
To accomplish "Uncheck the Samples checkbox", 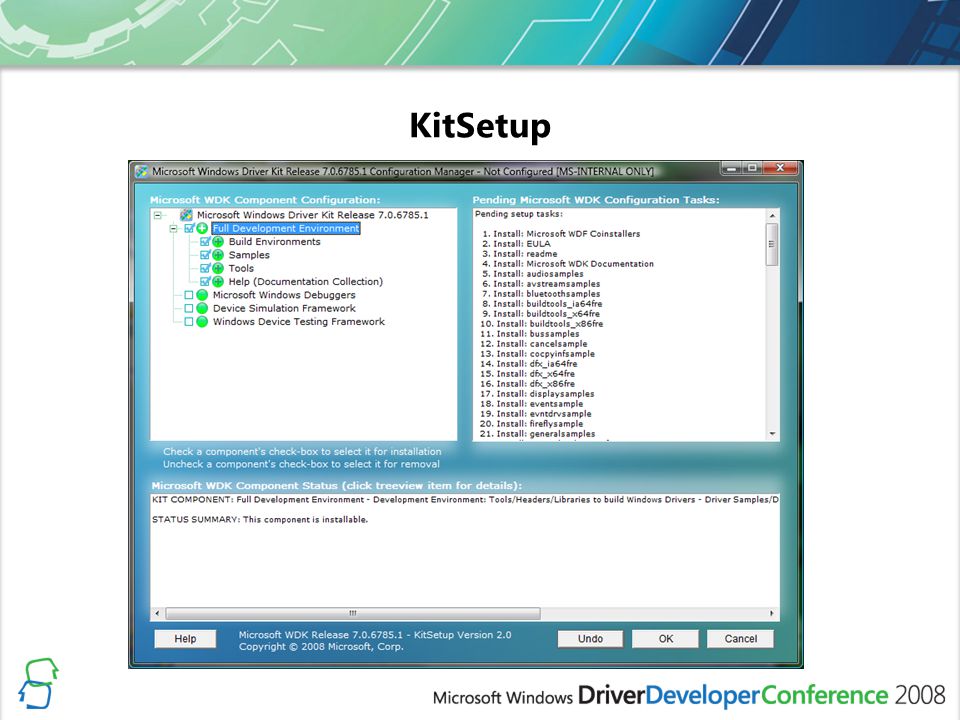I will pyautogui.click(x=205, y=255).
